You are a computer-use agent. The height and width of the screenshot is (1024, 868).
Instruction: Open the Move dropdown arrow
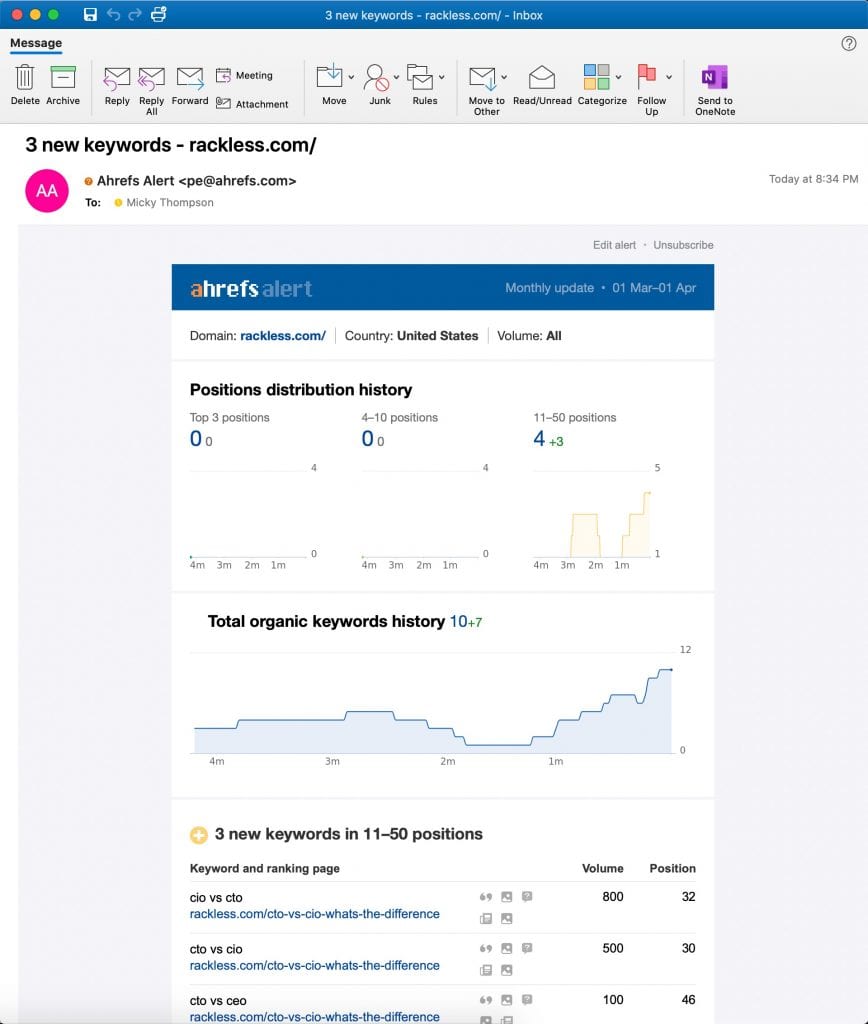351,77
